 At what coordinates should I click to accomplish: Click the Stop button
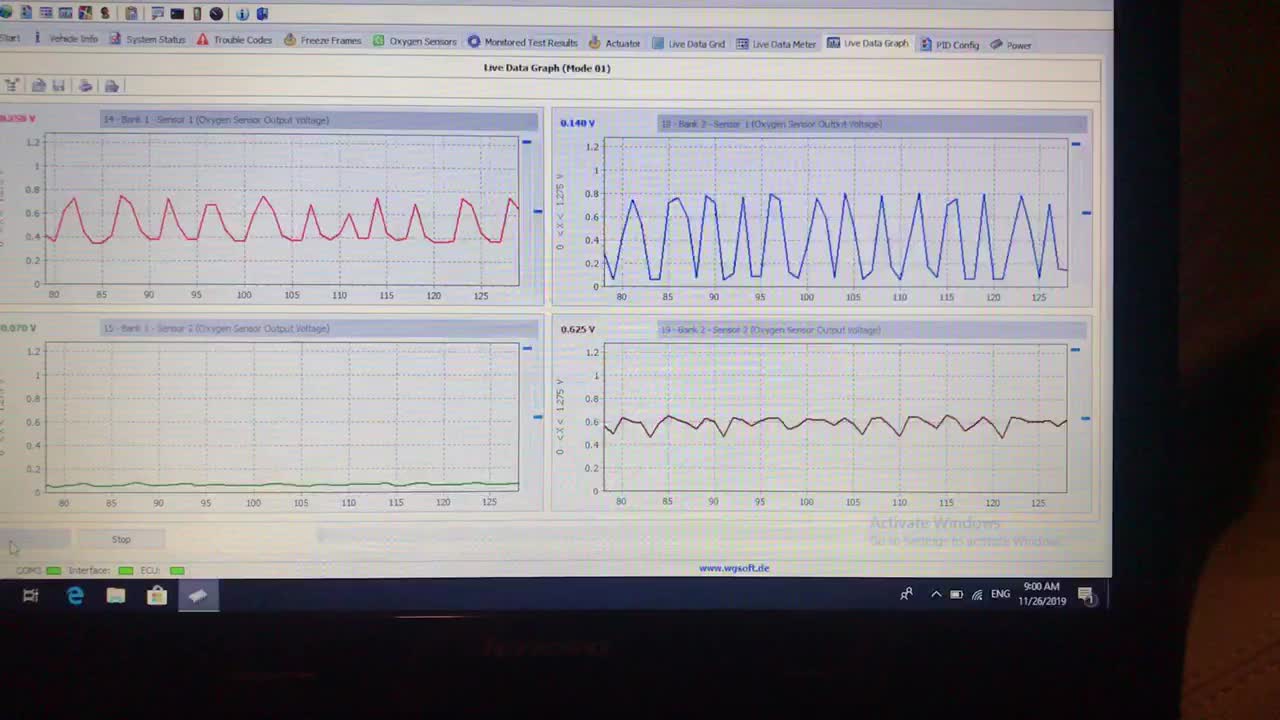pyautogui.click(x=121, y=540)
